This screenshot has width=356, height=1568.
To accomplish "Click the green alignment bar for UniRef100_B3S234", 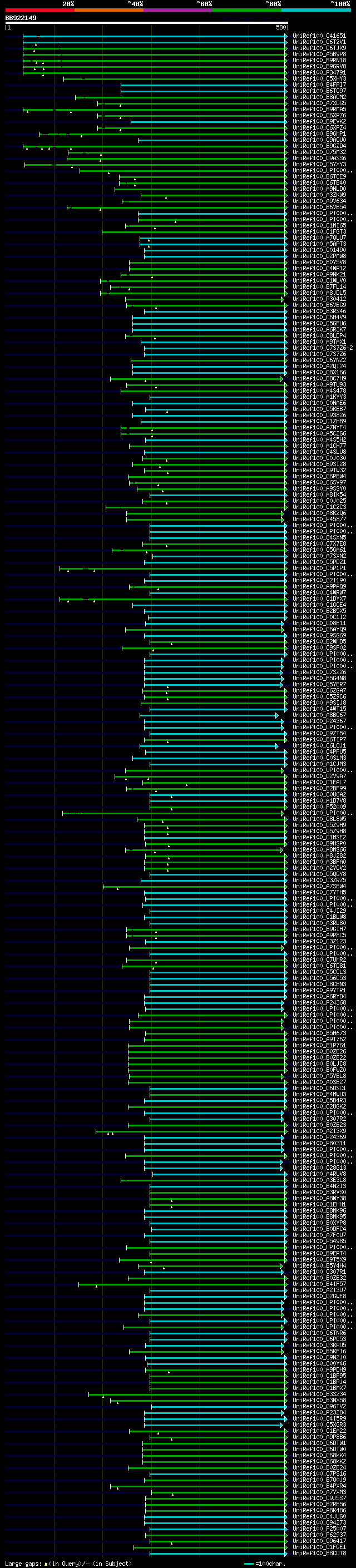I will click(188, 1394).
